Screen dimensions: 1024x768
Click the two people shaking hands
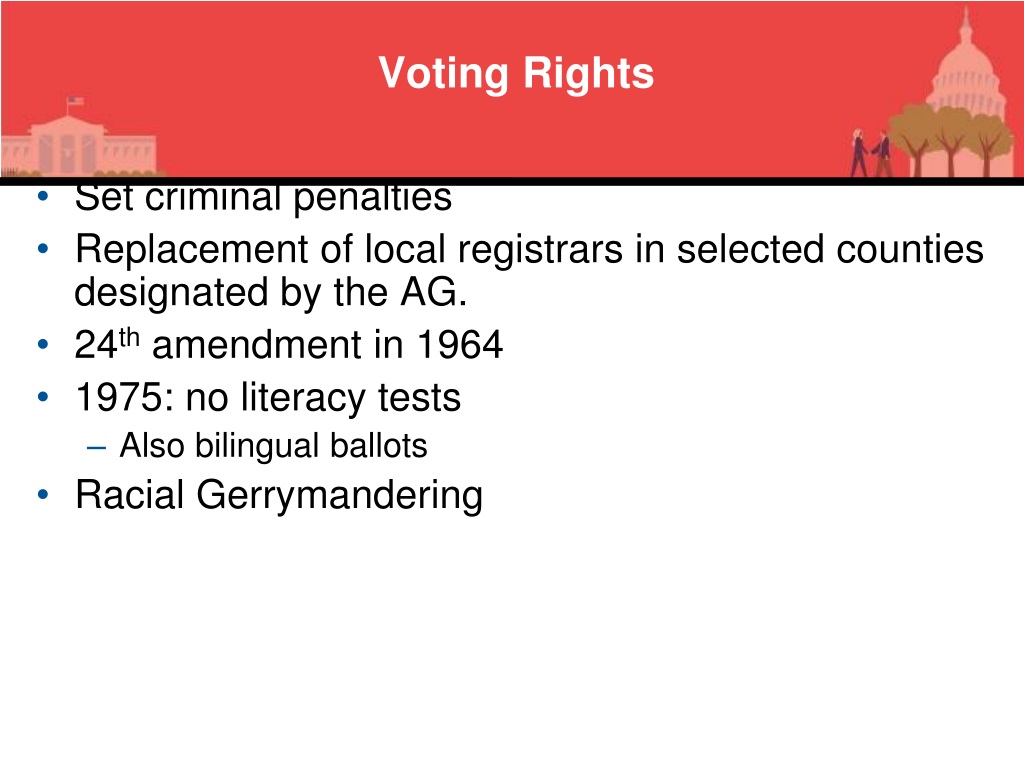pyautogui.click(x=871, y=154)
